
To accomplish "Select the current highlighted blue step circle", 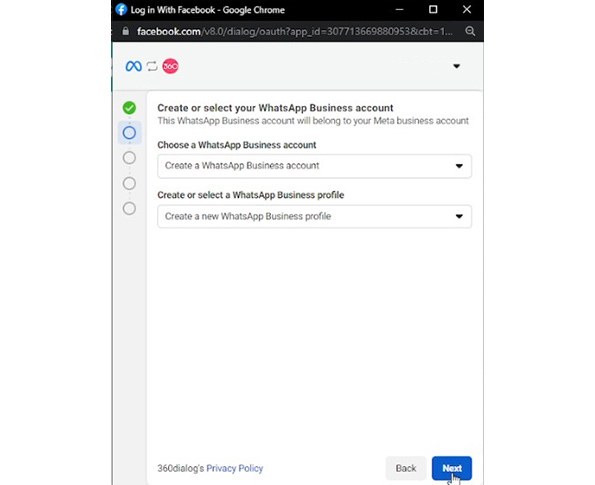I will (x=129, y=133).
